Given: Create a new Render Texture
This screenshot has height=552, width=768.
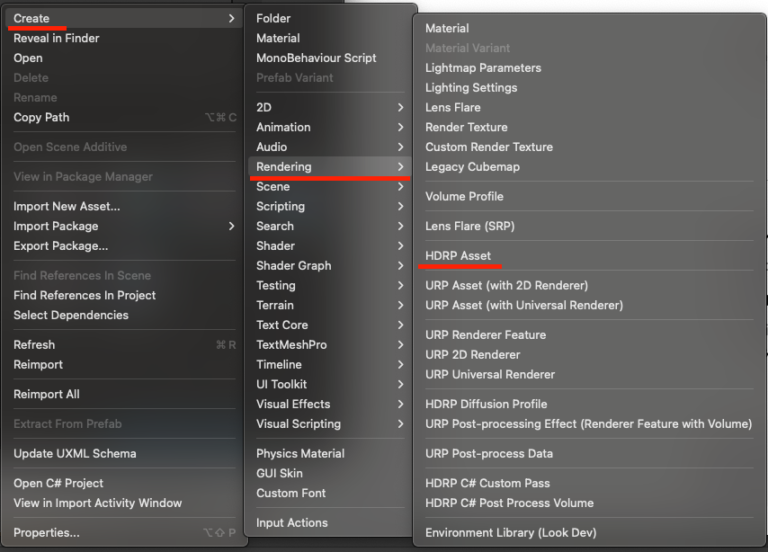Looking at the screenshot, I should [x=466, y=127].
